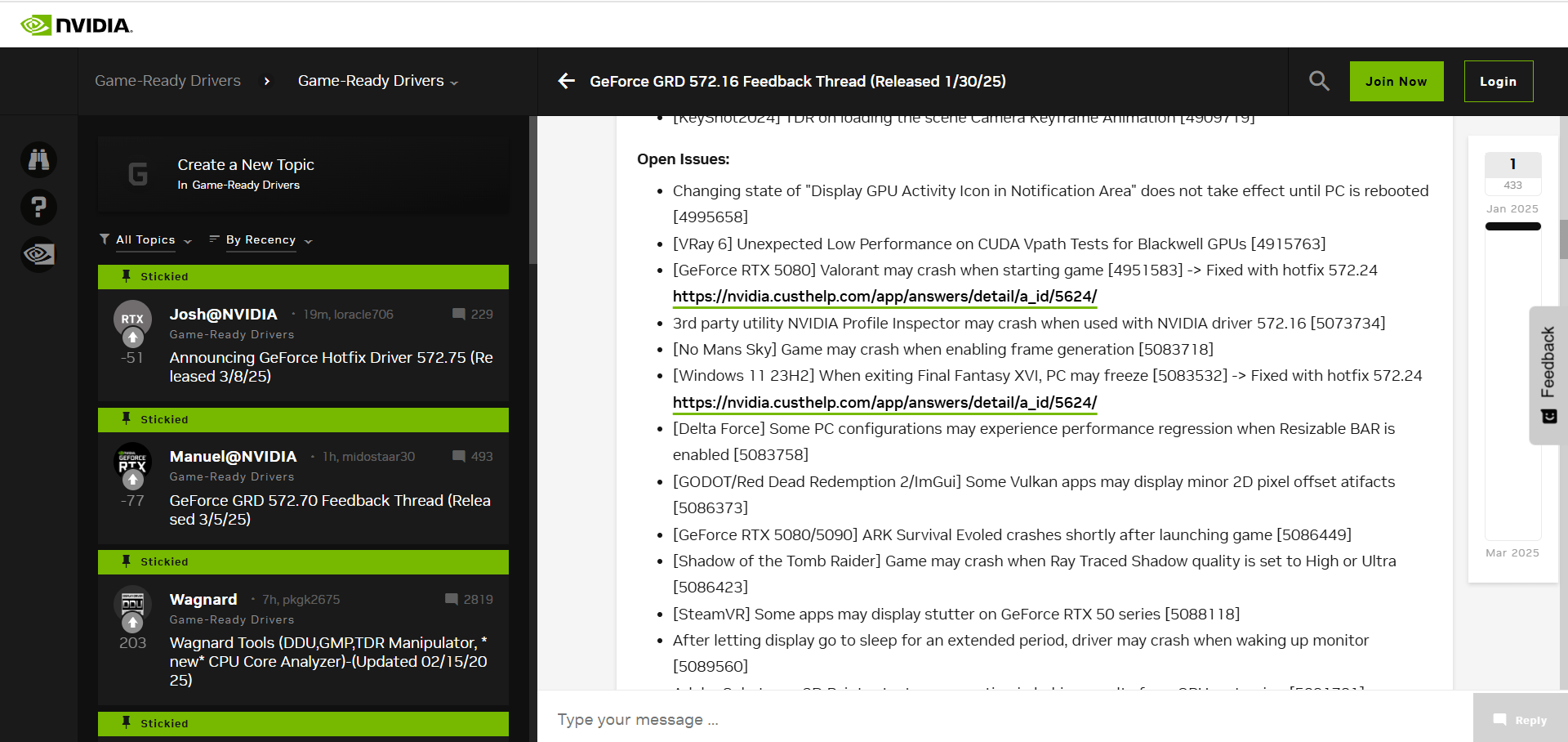Upvote the GRD 572.70 Feedback topic

click(x=132, y=480)
